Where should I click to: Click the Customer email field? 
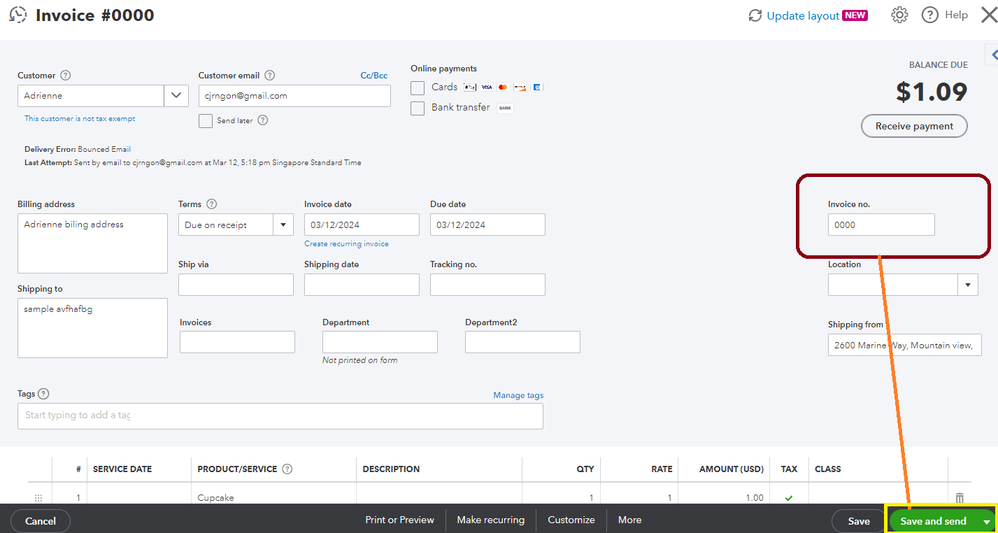[x=294, y=96]
